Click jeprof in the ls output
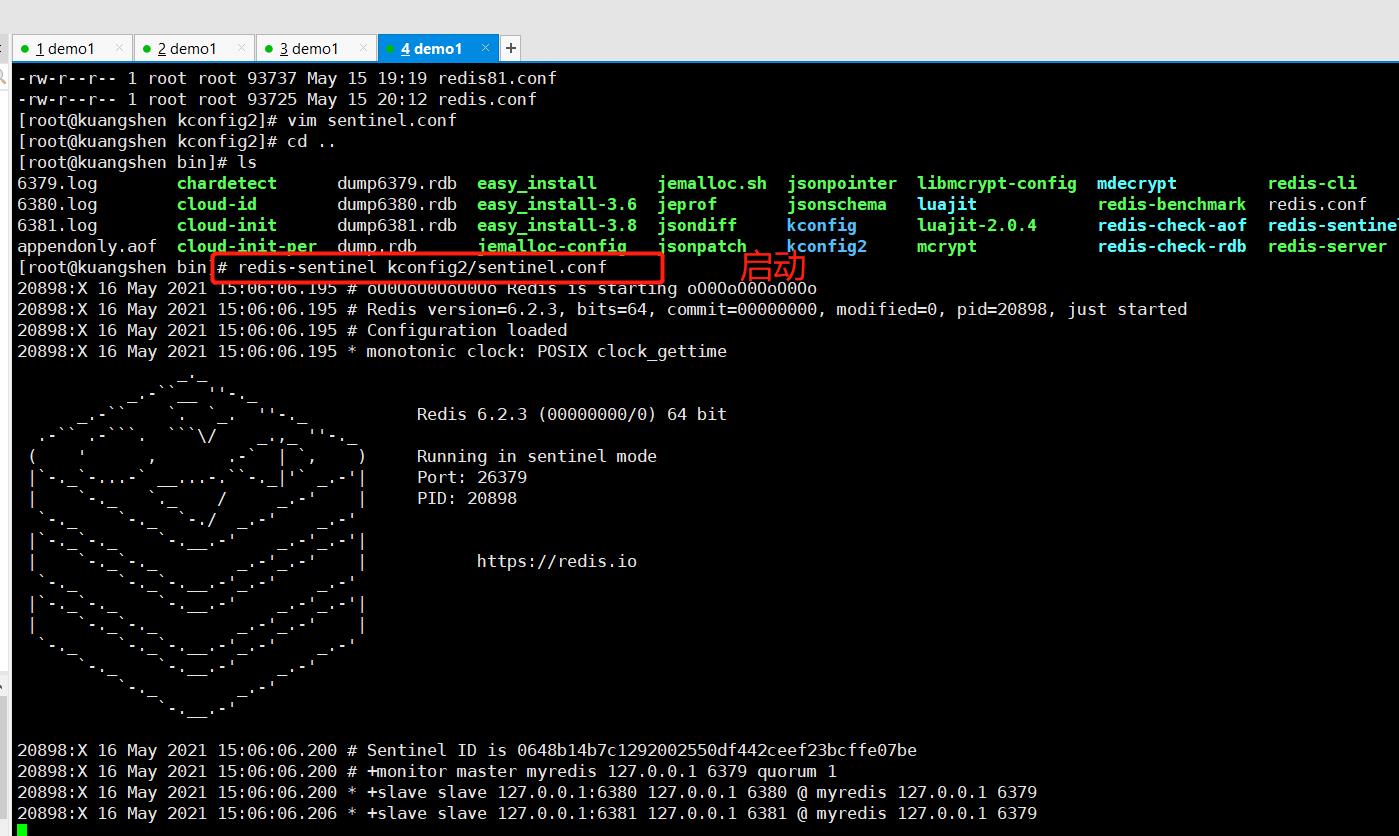 687,204
